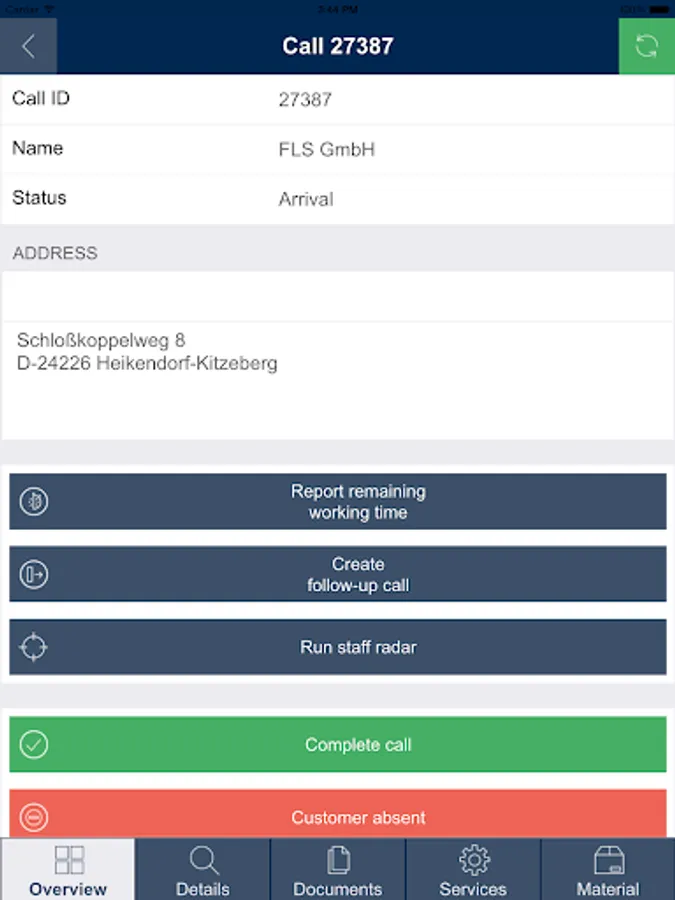Click the grid icon above Overview label
Viewport: 675px width, 900px height.
click(68, 858)
